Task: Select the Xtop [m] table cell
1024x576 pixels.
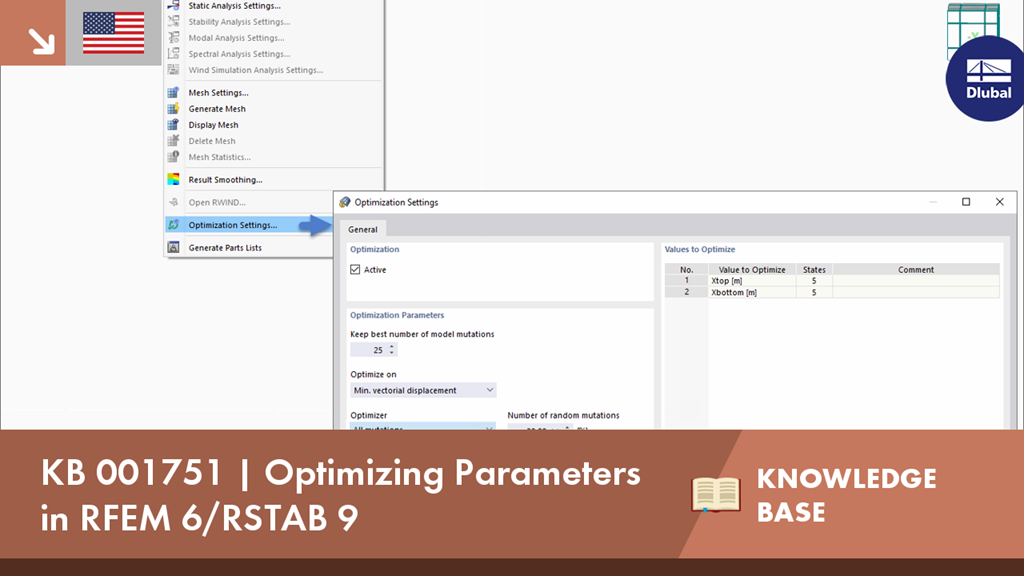Action: click(752, 281)
